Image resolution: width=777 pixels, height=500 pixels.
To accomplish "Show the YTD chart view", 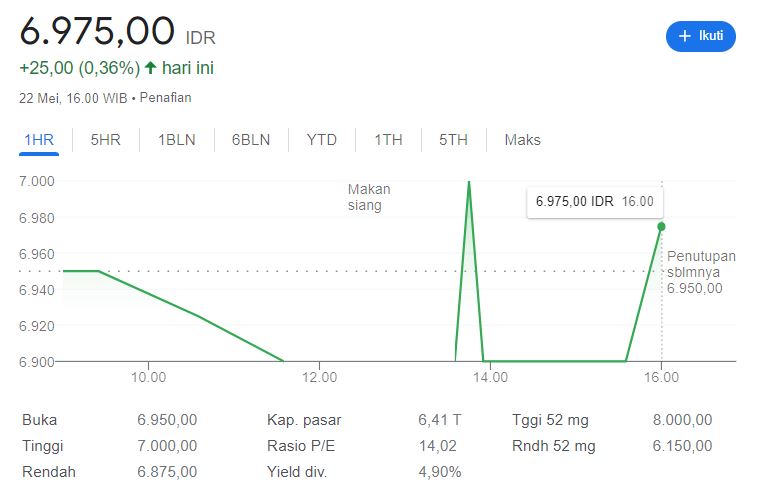I will click(322, 140).
